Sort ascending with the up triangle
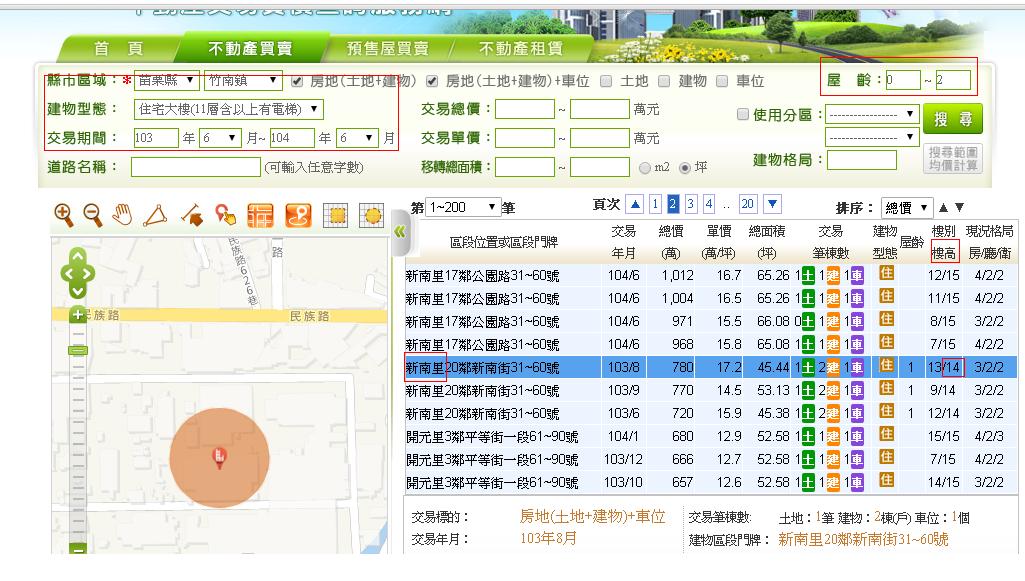The width and height of the screenshot is (1025, 581). (x=943, y=208)
